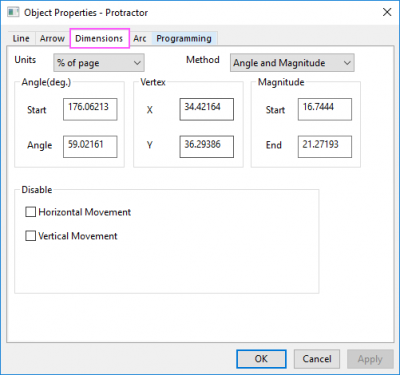Click the Method label text
Screen dimensions: 400x375
[x=203, y=60]
